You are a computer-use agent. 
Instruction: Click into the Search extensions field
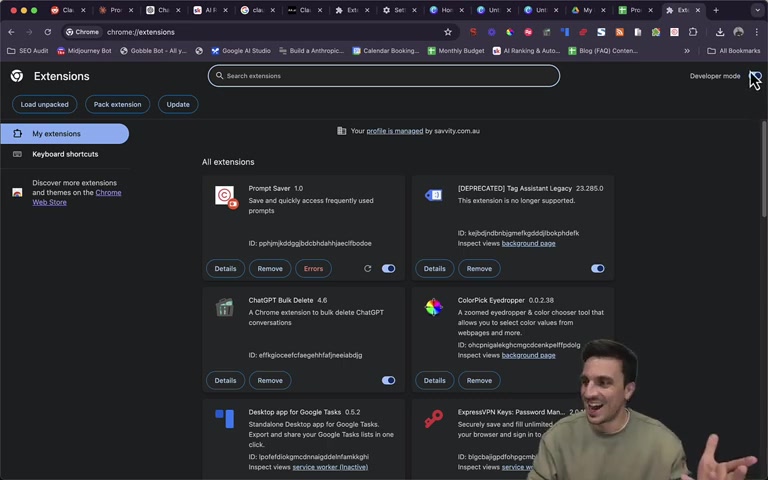[x=384, y=76]
